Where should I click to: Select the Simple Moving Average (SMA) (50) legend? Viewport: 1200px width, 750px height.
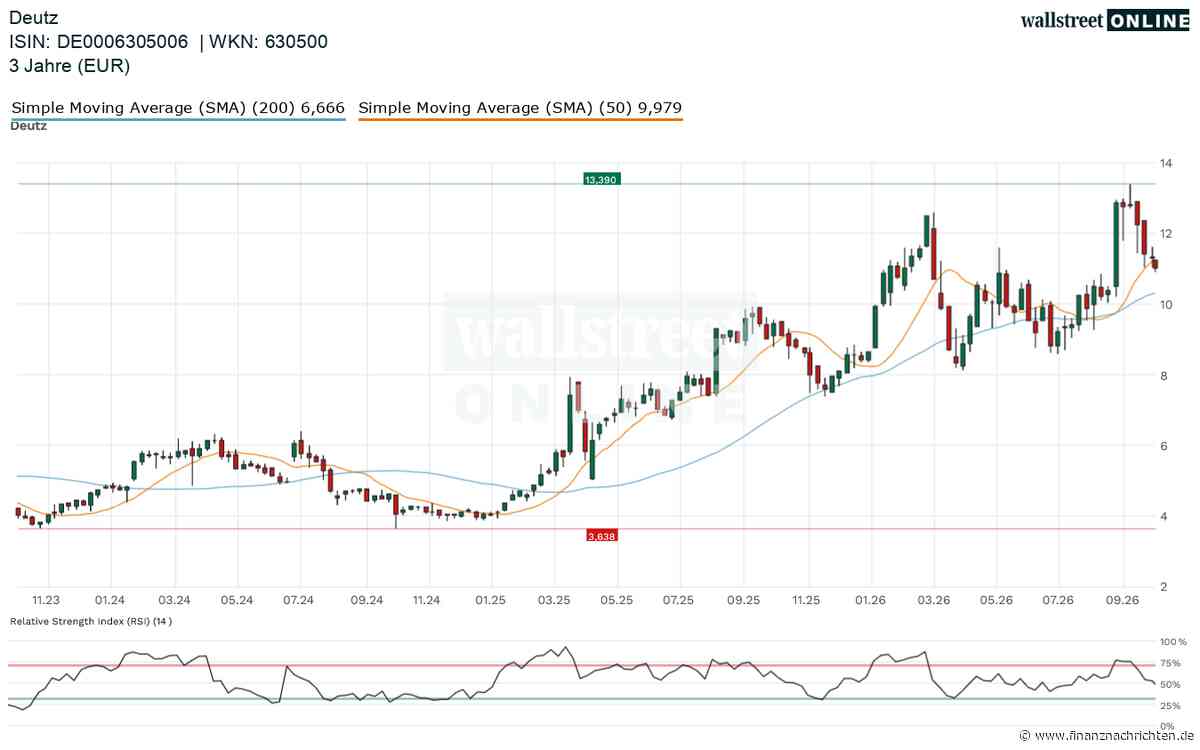point(520,108)
